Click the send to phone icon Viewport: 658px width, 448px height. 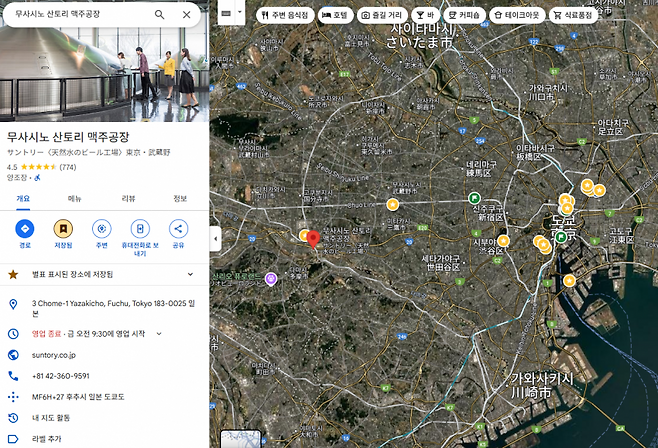coord(140,229)
